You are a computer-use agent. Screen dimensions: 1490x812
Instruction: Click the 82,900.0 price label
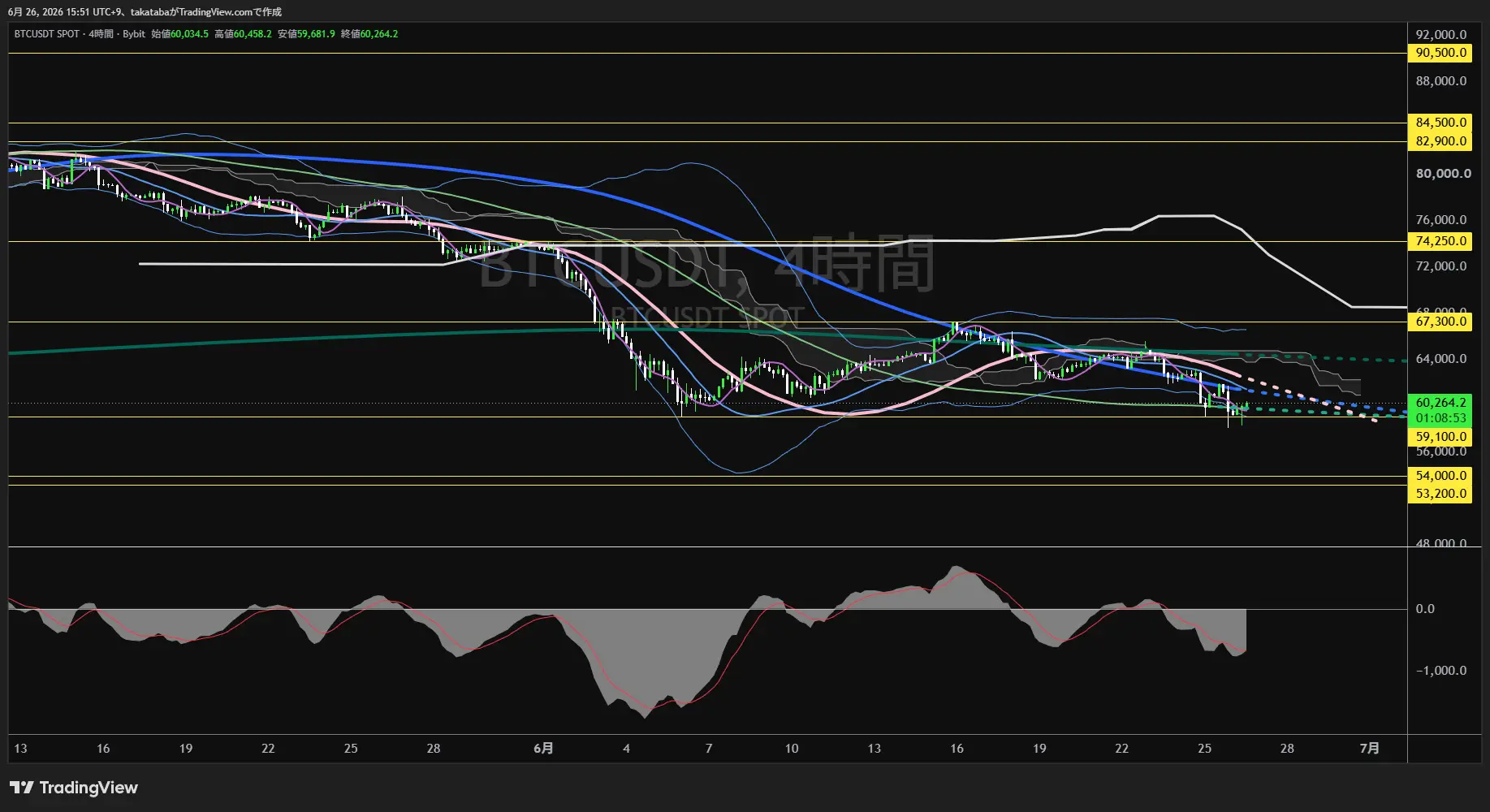tap(1440, 141)
